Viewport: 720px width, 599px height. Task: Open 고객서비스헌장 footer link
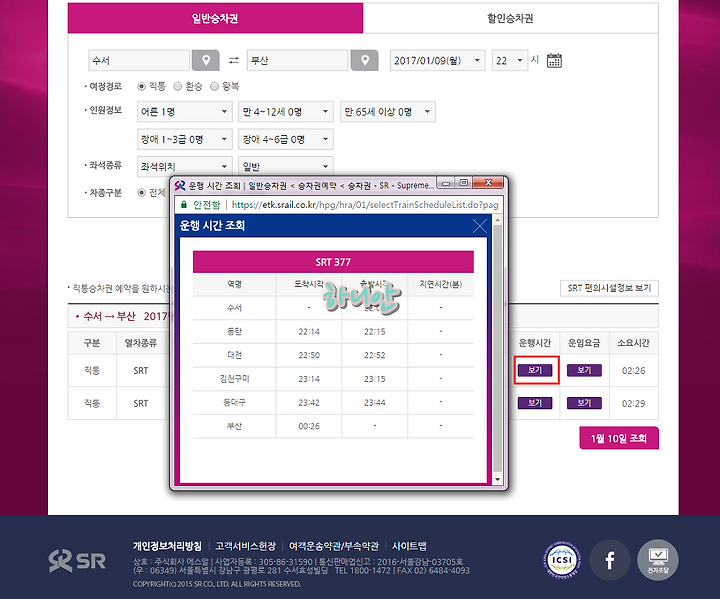coord(245,546)
